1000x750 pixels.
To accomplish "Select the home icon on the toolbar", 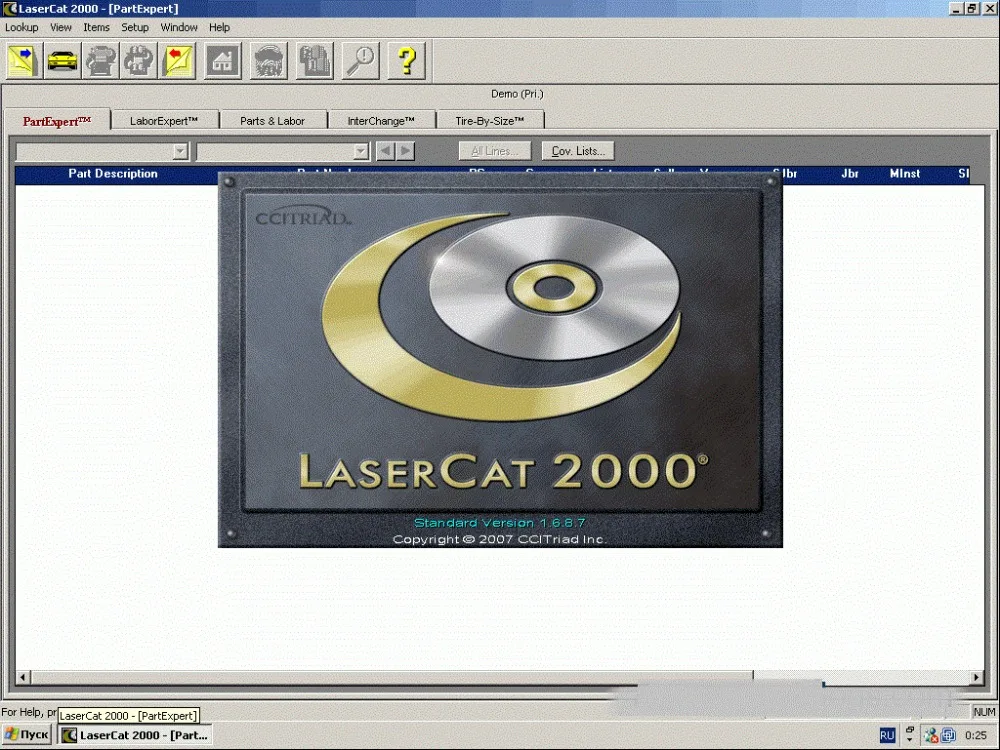I will point(222,60).
